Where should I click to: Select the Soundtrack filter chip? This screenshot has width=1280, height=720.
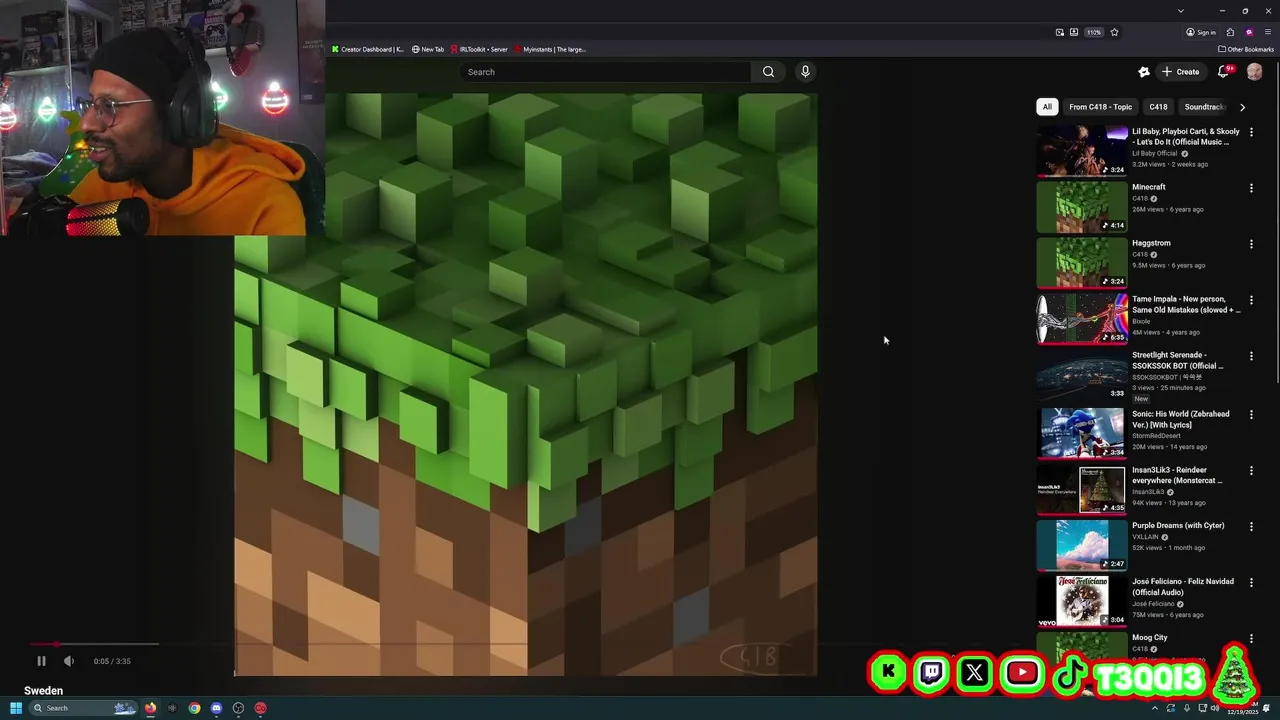tap(1204, 107)
